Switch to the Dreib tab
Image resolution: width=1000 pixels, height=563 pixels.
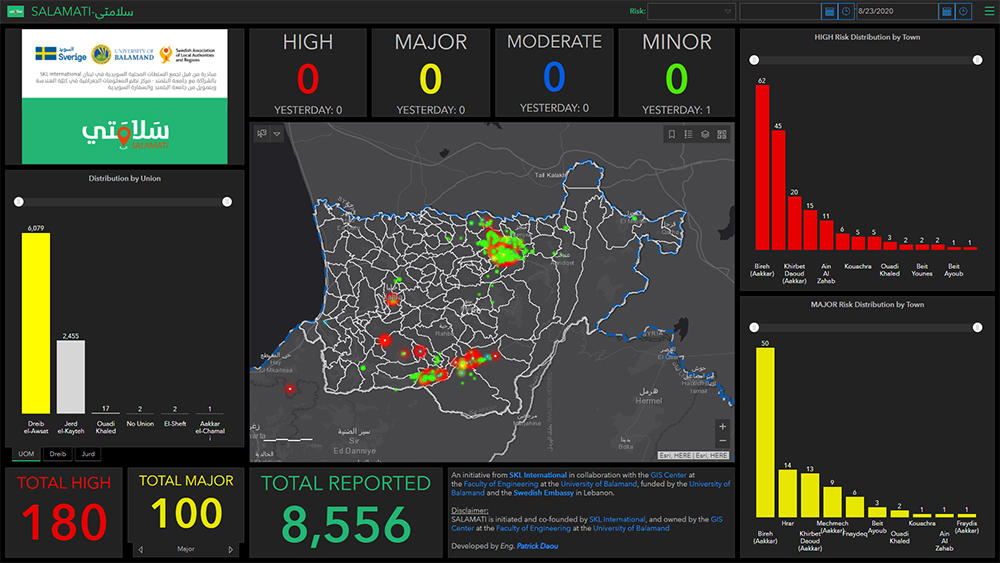(x=58, y=454)
